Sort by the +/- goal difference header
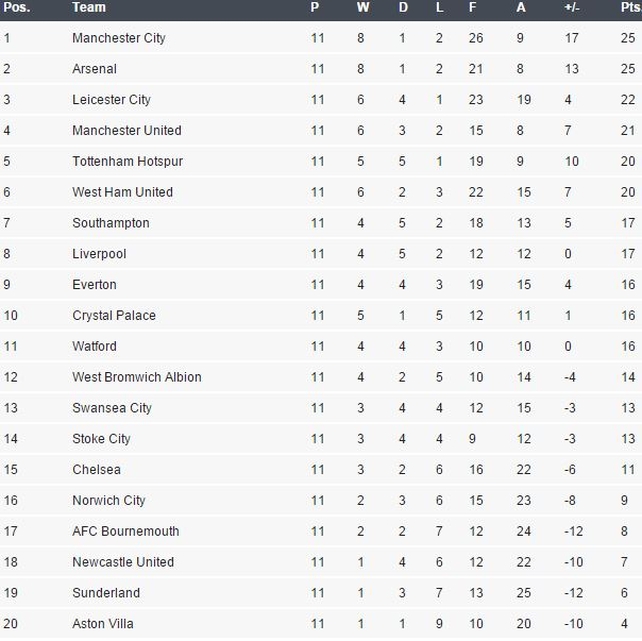Image resolution: width=642 pixels, height=641 pixels. (x=572, y=7)
